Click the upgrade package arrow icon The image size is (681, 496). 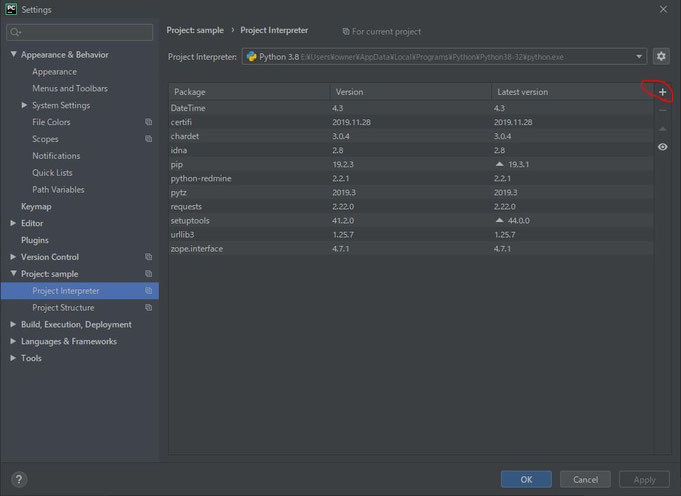(662, 129)
